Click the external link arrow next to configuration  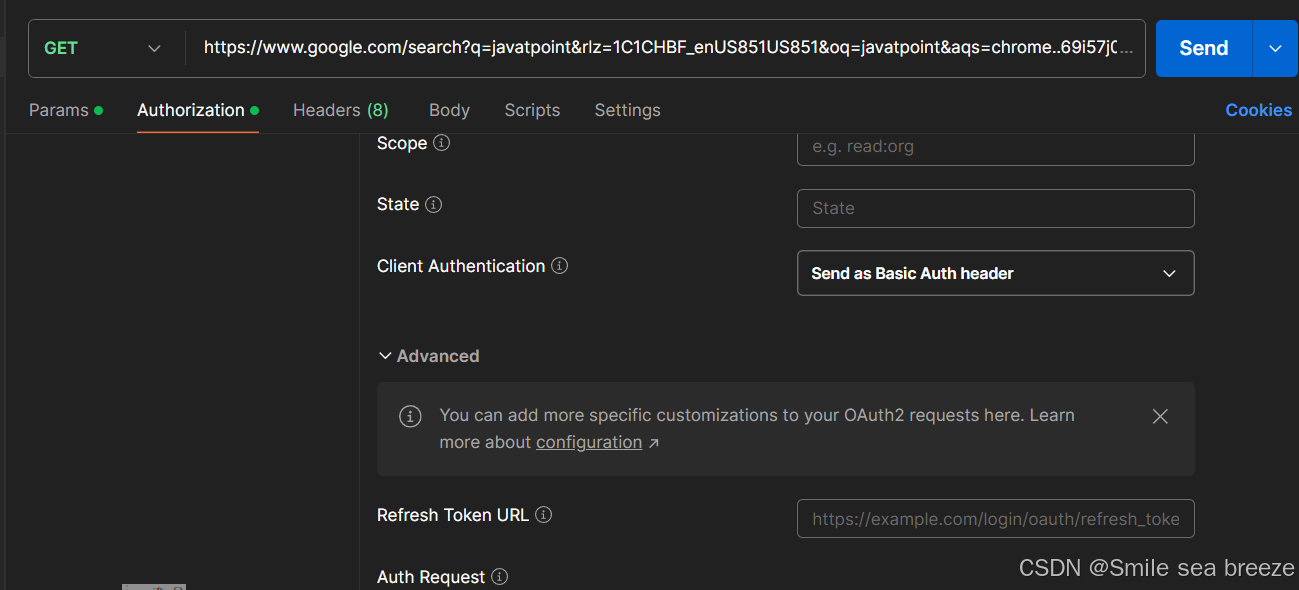(655, 442)
